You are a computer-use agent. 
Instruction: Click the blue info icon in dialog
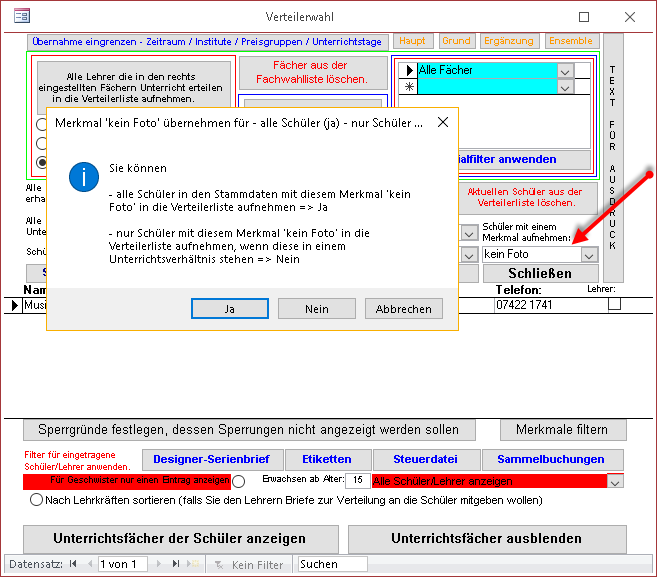(83, 177)
